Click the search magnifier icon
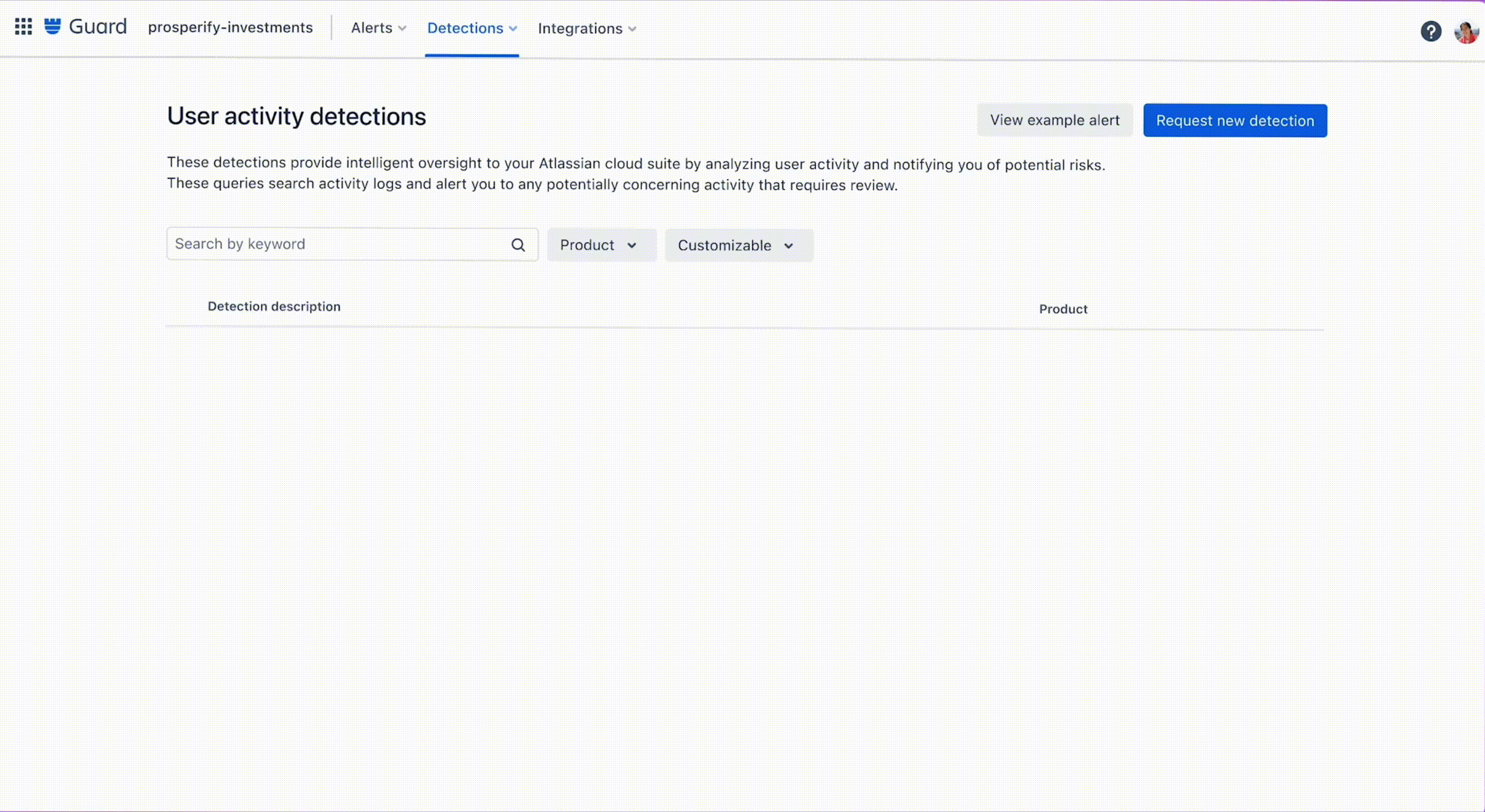Image resolution: width=1485 pixels, height=812 pixels. click(x=518, y=245)
